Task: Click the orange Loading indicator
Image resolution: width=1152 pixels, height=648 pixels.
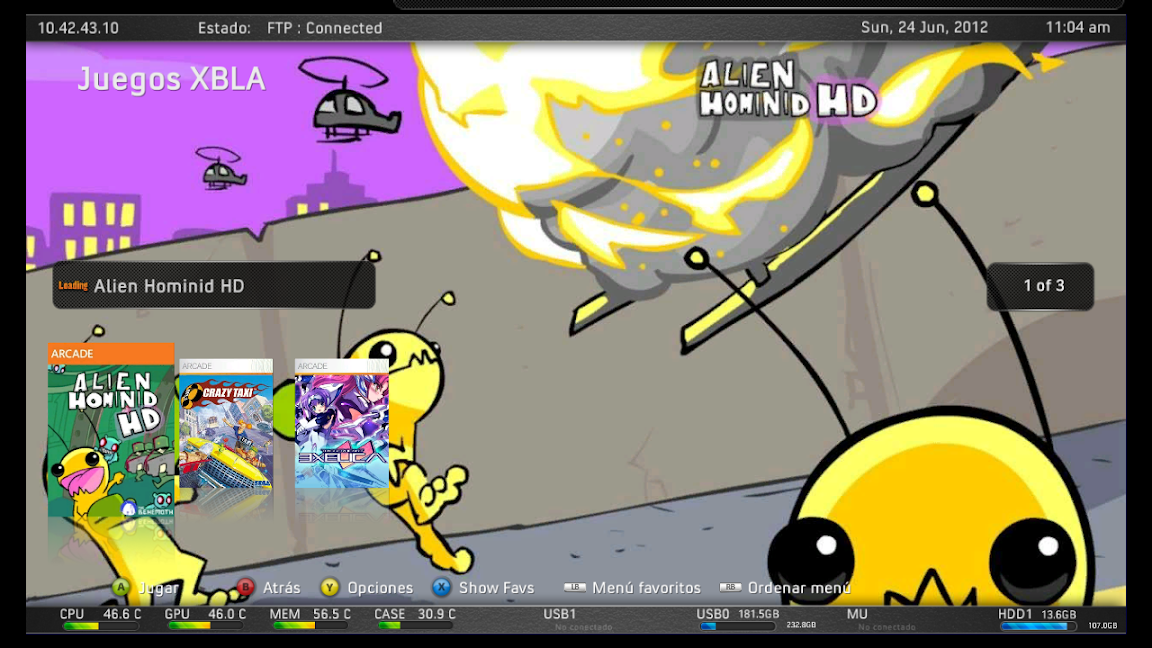Action: (x=73, y=286)
